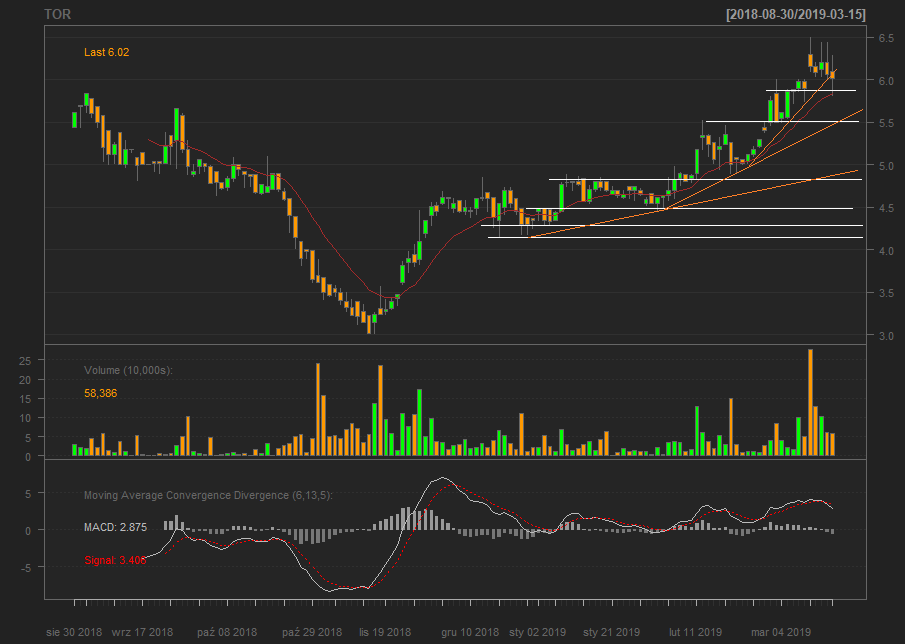Viewport: 905px width, 644px height.
Task: Click the 3.0 price axis label
Action: [x=886, y=336]
